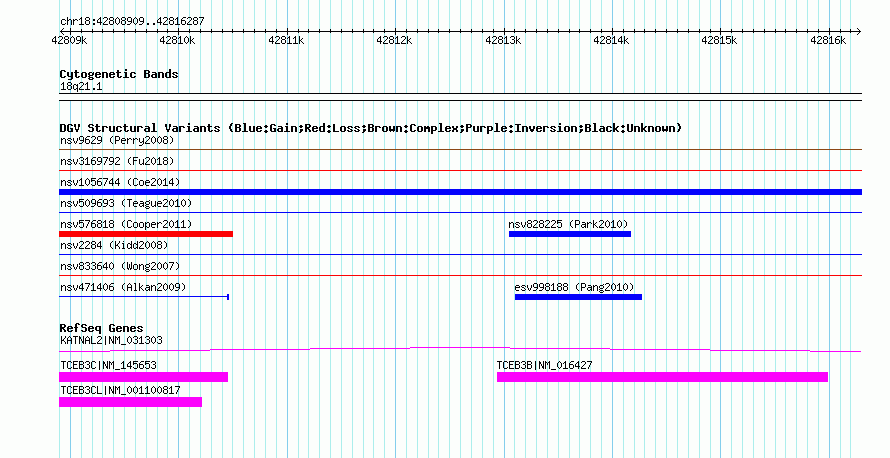Click the DGV Structural Variants track title
The height and width of the screenshot is (458, 890).
click(371, 128)
